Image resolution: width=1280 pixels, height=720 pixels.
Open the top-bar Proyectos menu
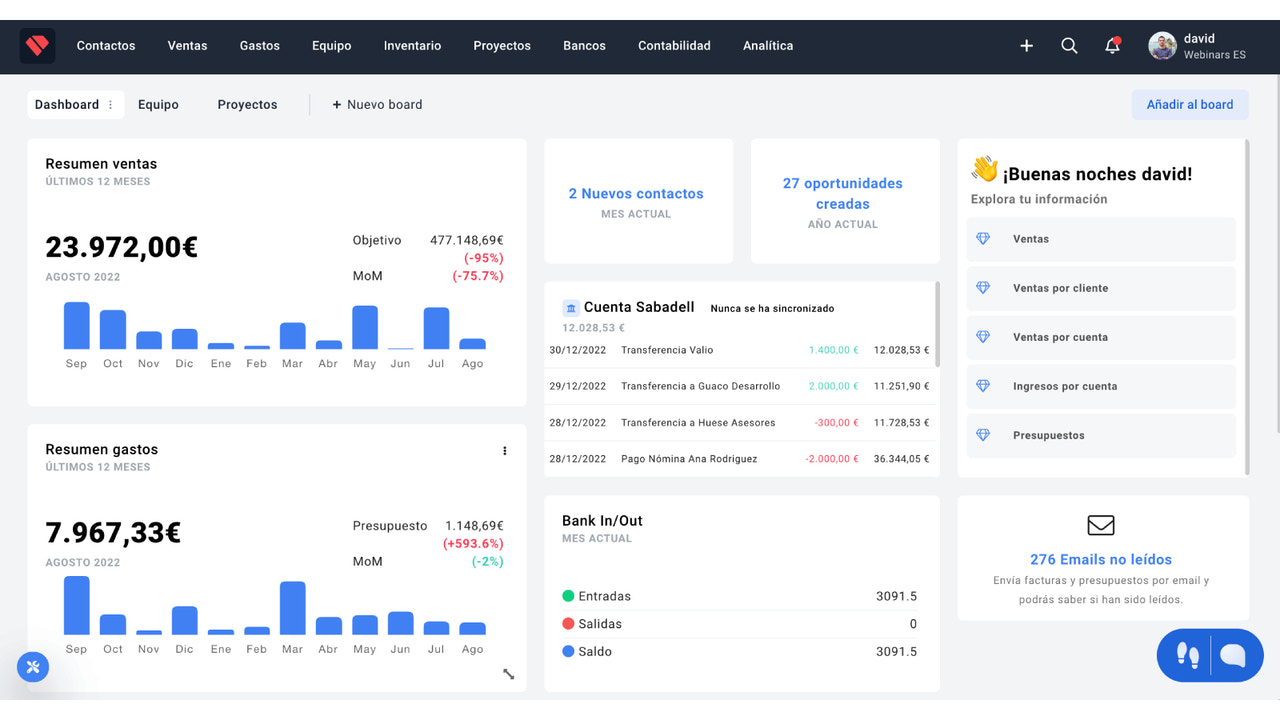502,46
